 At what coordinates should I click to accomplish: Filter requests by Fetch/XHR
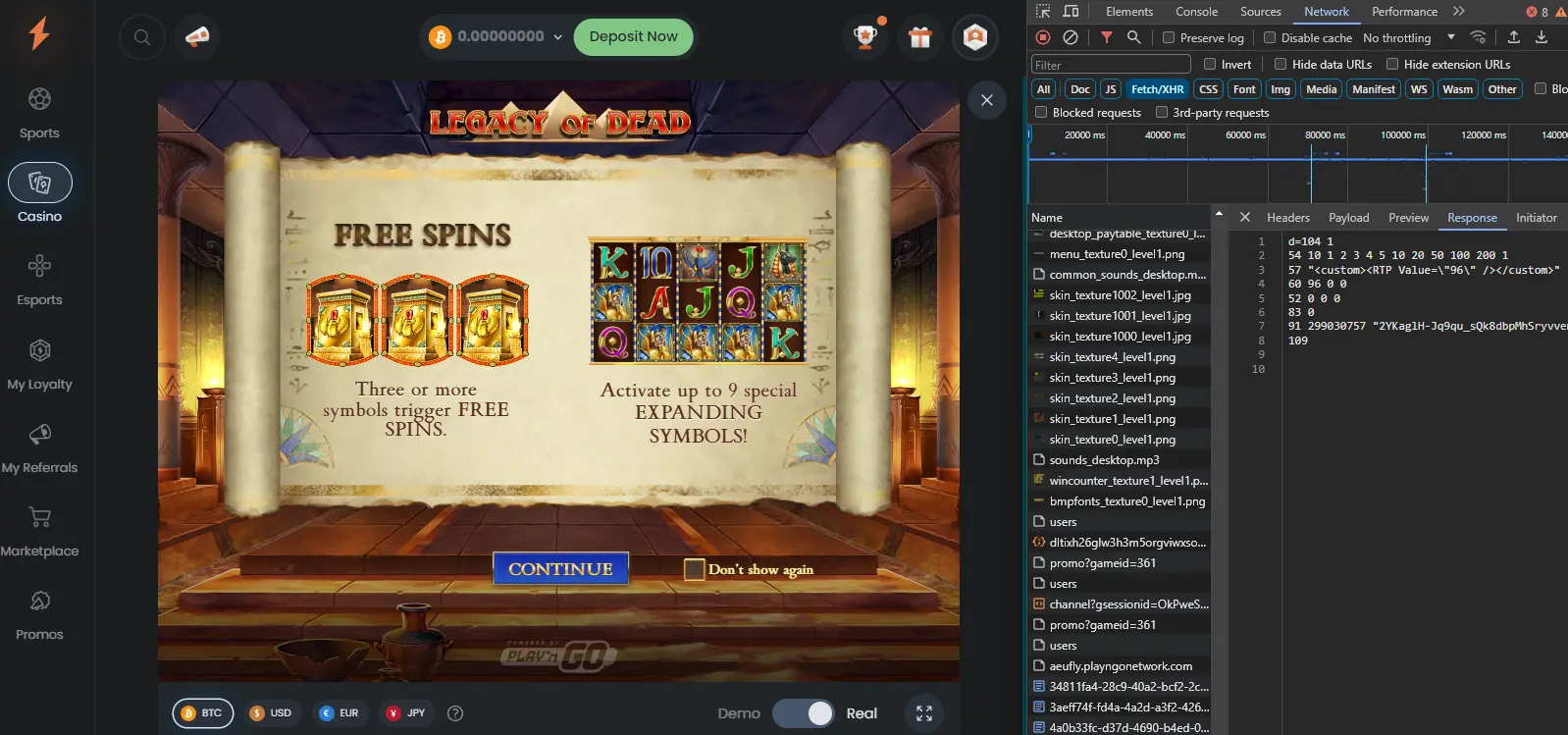pos(1158,89)
